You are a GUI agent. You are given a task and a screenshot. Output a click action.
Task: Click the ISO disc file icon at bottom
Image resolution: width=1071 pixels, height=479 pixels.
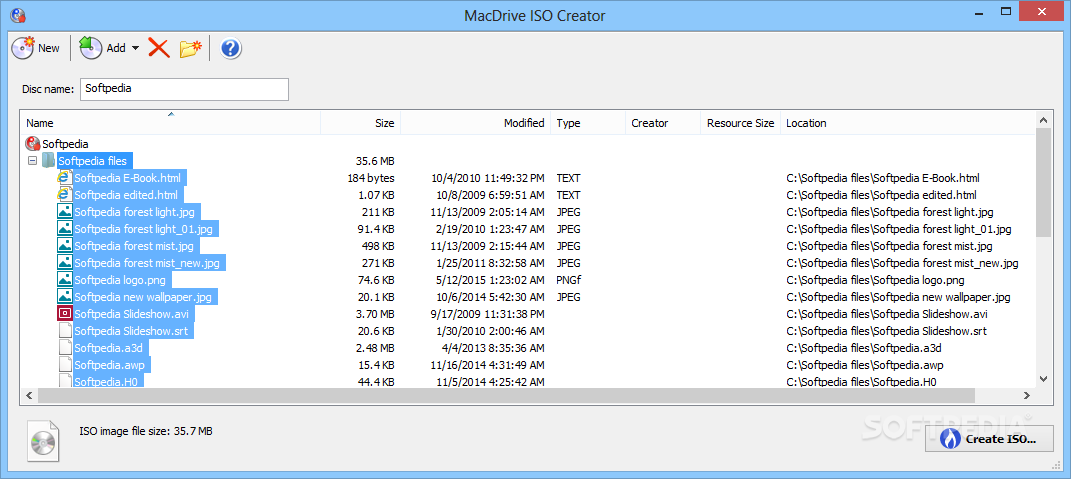coord(43,440)
